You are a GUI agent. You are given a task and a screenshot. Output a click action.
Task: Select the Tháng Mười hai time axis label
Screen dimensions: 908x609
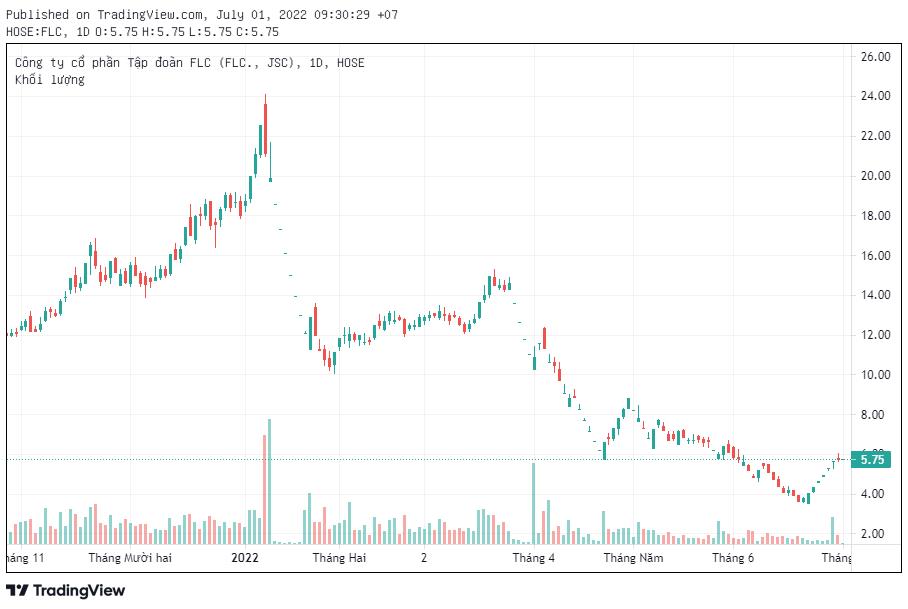coord(130,557)
